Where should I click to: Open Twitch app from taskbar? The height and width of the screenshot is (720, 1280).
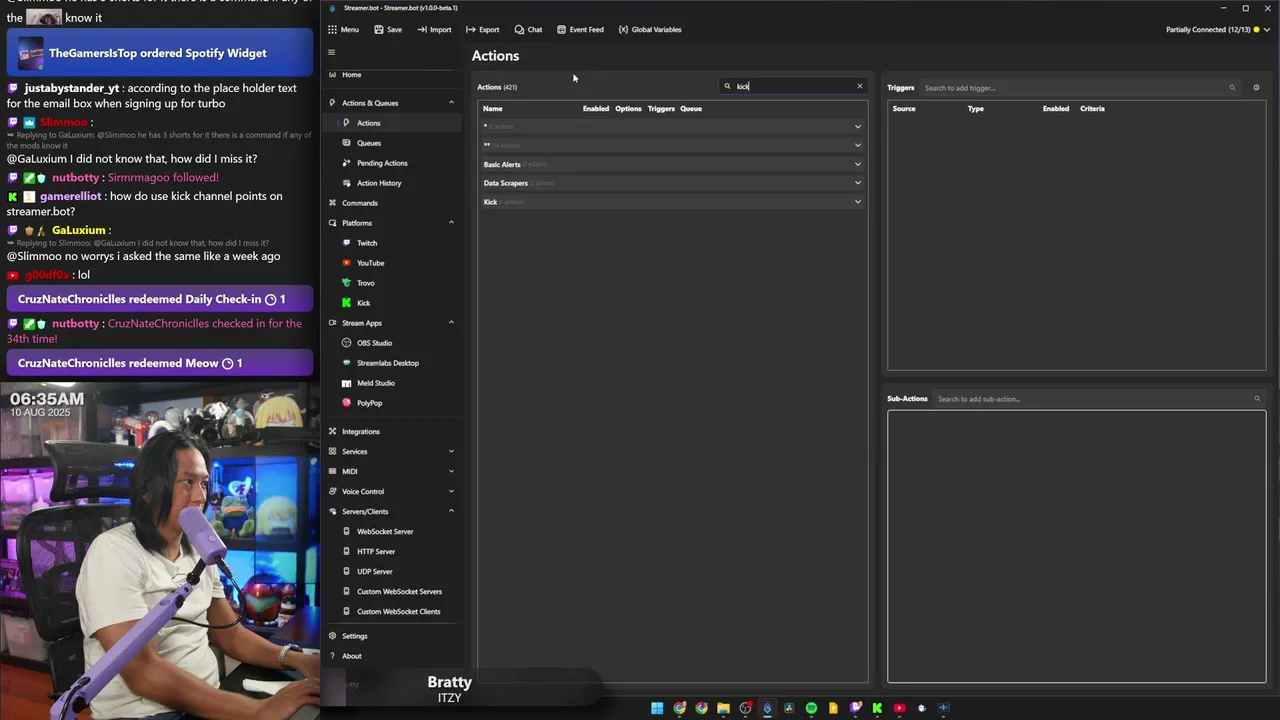coord(855,708)
